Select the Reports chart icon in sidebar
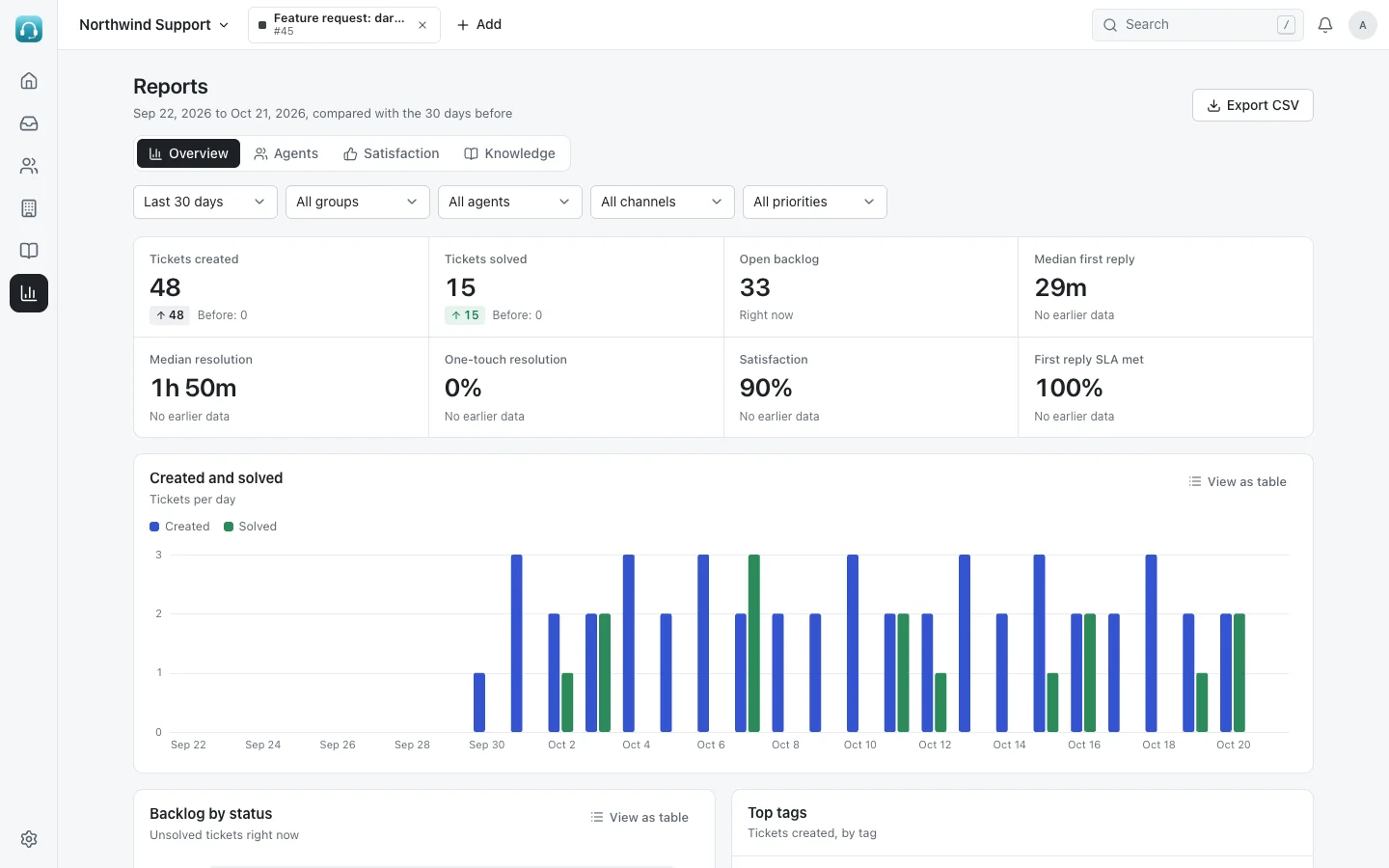The height and width of the screenshot is (868, 1389). pos(29,293)
